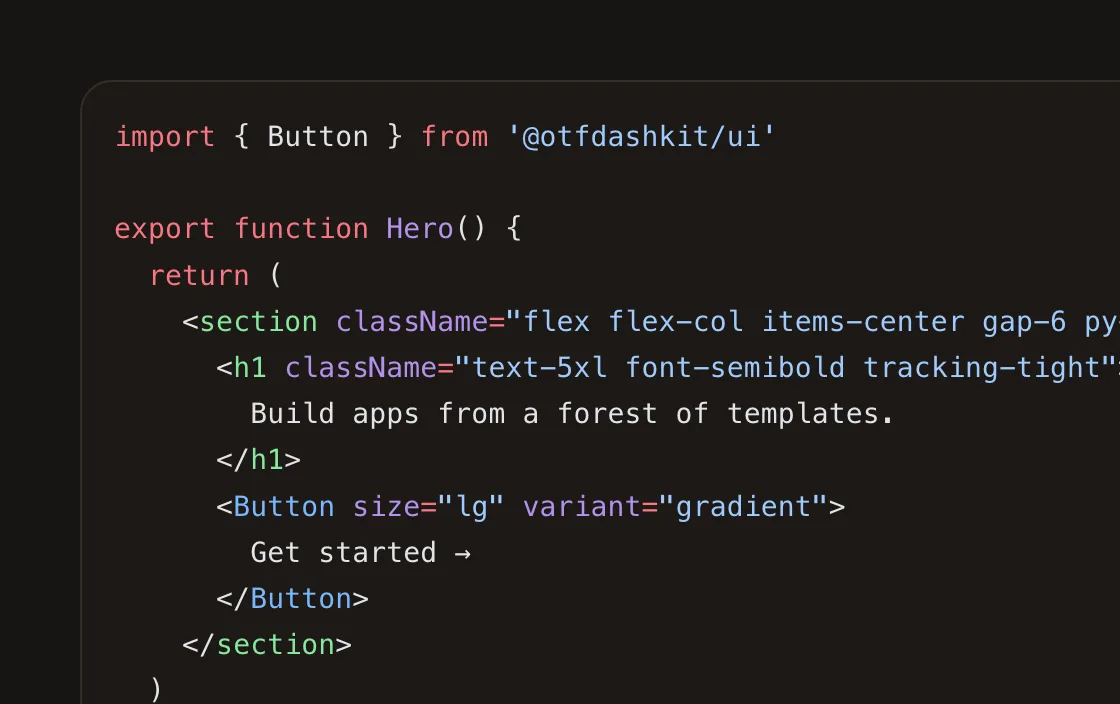Image resolution: width=1120 pixels, height=704 pixels.
Task: Click the opening Button tag name
Action: pos(284,506)
